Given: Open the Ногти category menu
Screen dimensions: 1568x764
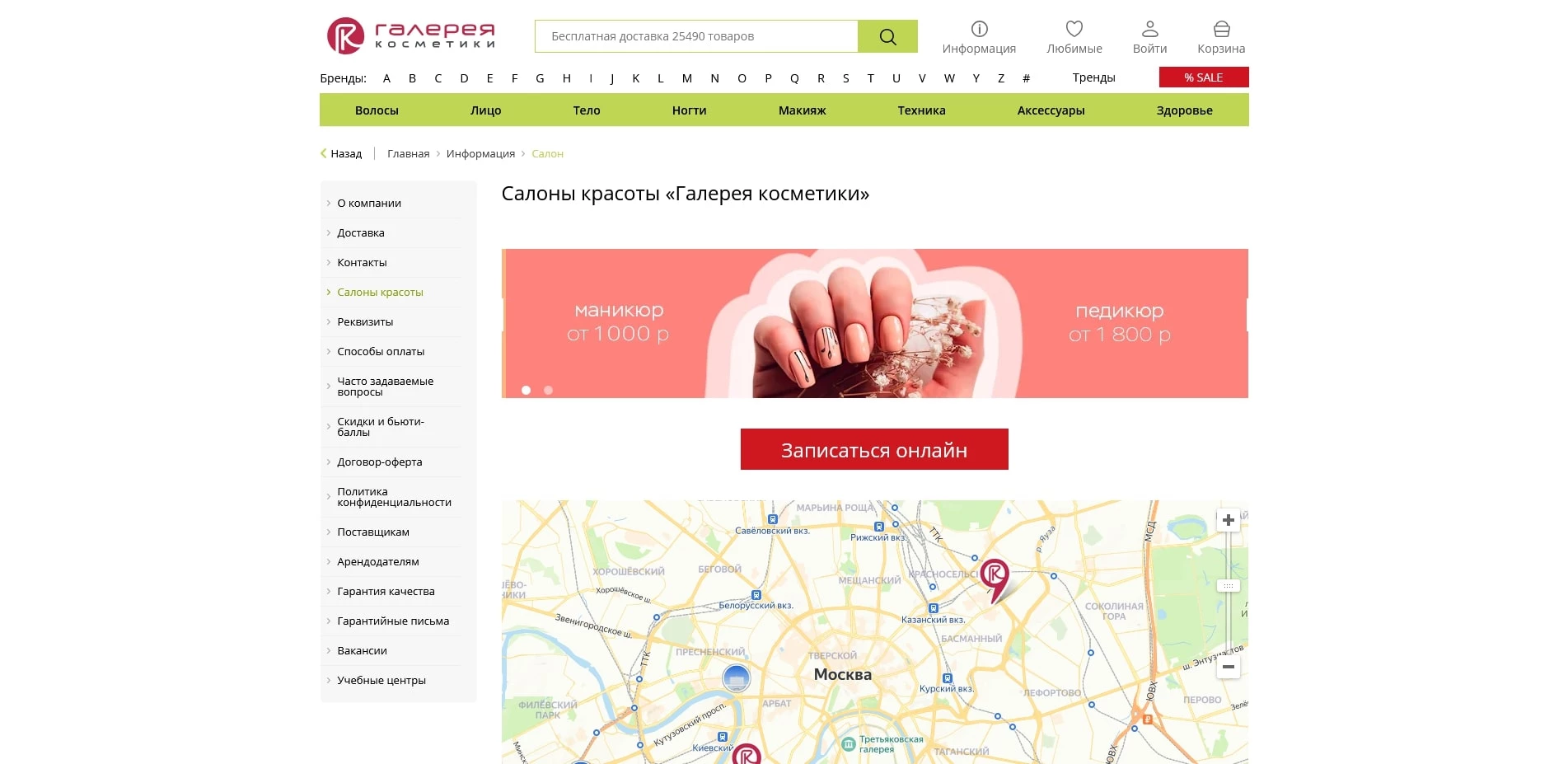Looking at the screenshot, I should click(x=689, y=110).
